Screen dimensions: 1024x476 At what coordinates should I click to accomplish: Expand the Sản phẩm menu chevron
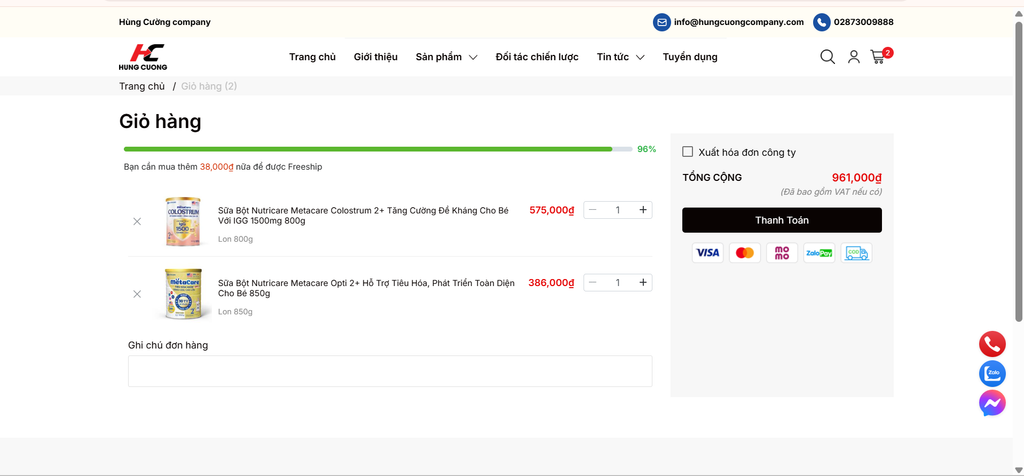pos(473,57)
